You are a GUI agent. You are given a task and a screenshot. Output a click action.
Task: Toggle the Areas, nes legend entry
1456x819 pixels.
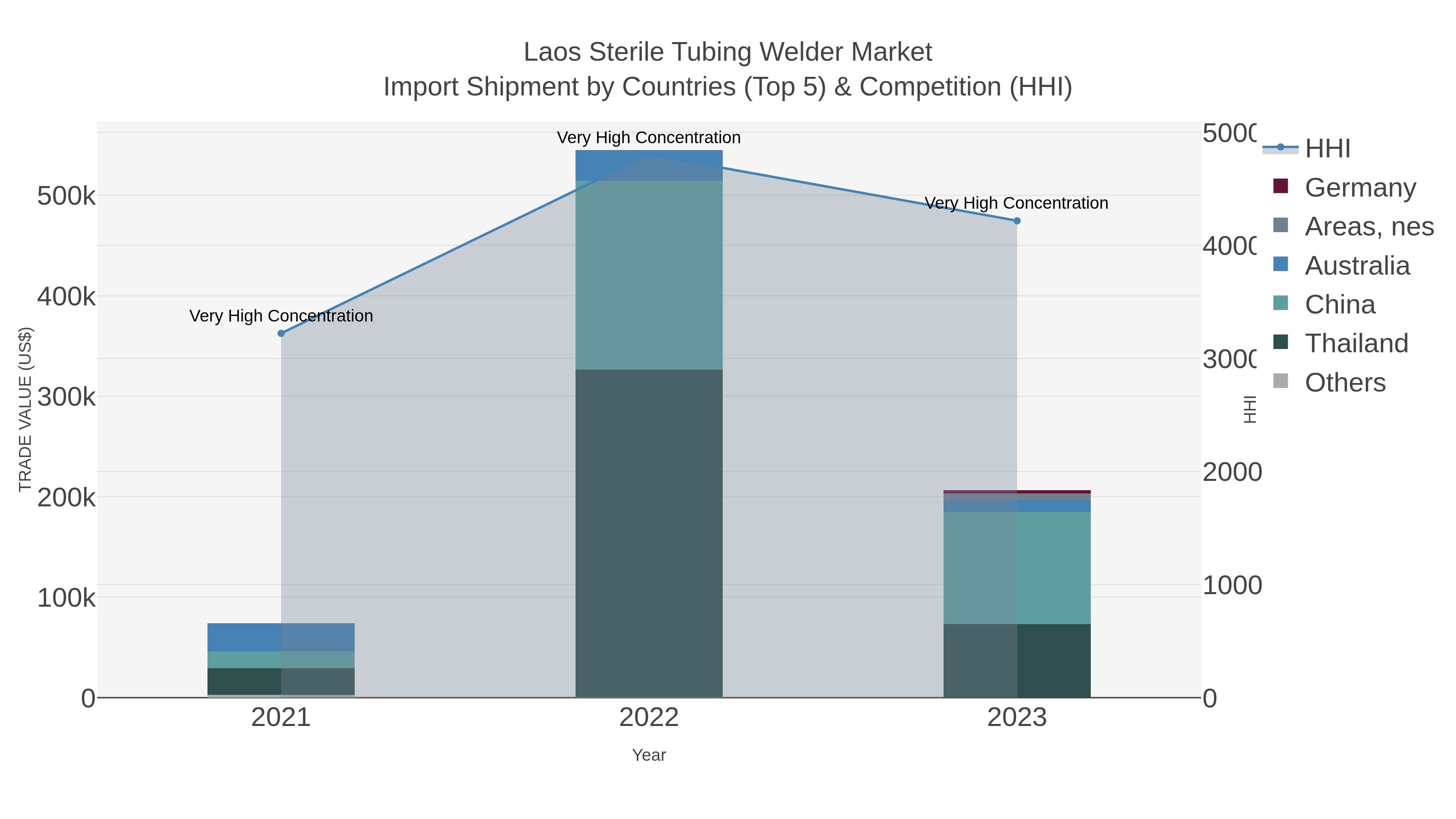click(1353, 226)
